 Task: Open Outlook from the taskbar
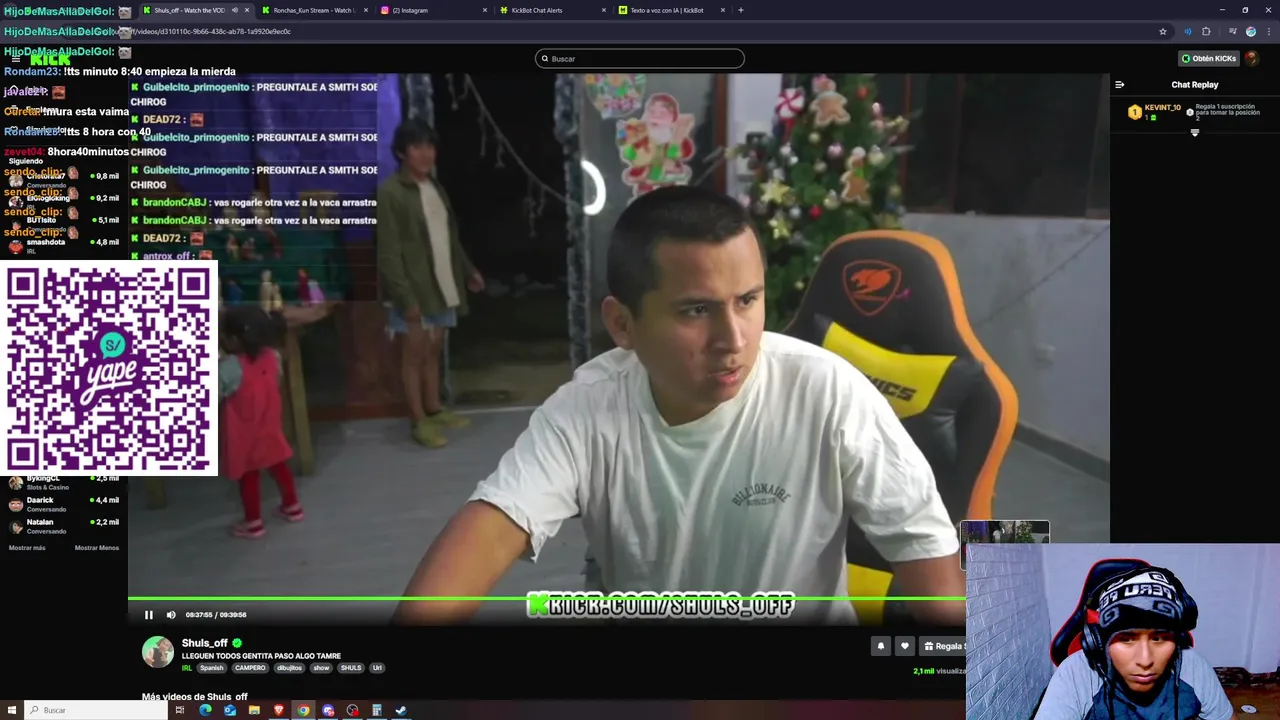pyautogui.click(x=230, y=710)
